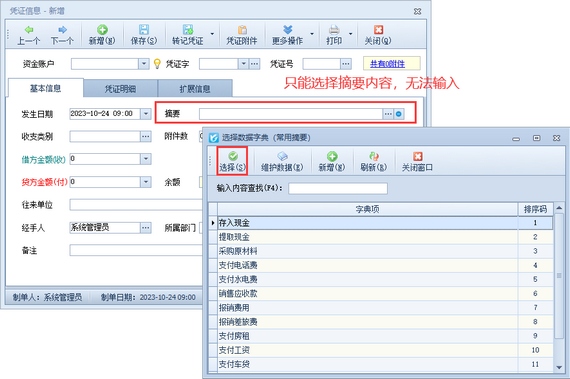Image resolution: width=570 pixels, height=379 pixels.
Task: Expand the 资金账户 dropdown
Action: point(144,64)
